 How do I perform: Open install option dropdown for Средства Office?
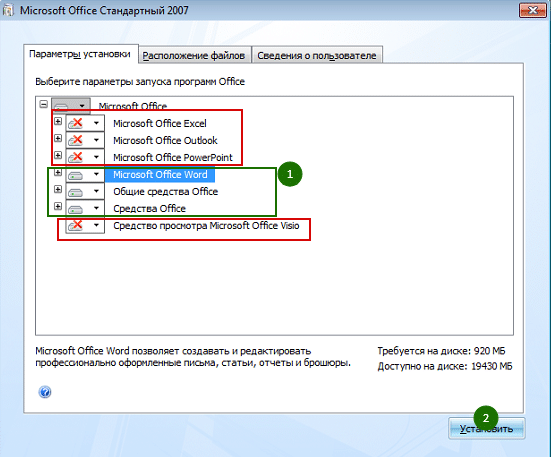point(85,208)
